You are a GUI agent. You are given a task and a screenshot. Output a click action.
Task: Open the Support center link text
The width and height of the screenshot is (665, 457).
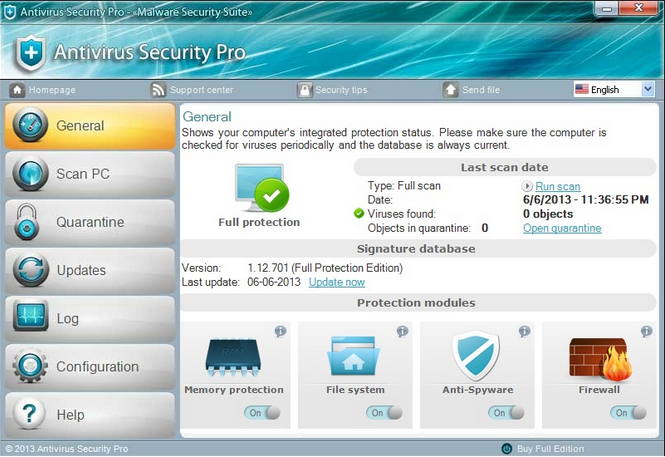(201, 90)
